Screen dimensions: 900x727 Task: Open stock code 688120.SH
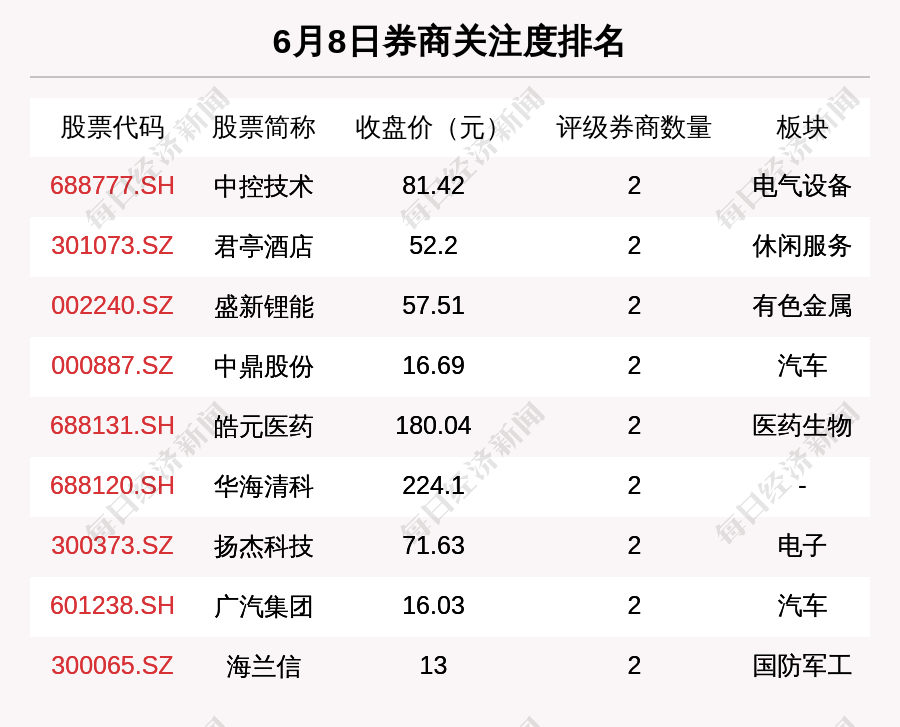click(x=112, y=486)
